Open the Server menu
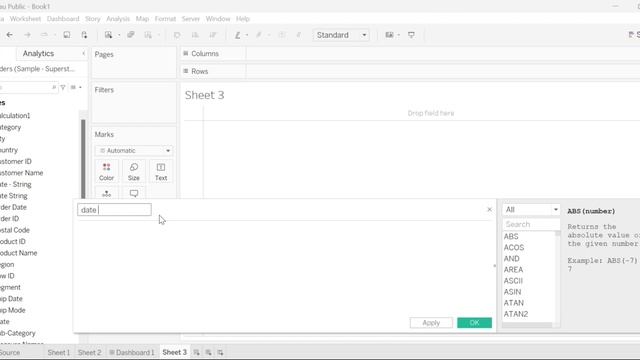The height and width of the screenshot is (360, 640). 191,19
